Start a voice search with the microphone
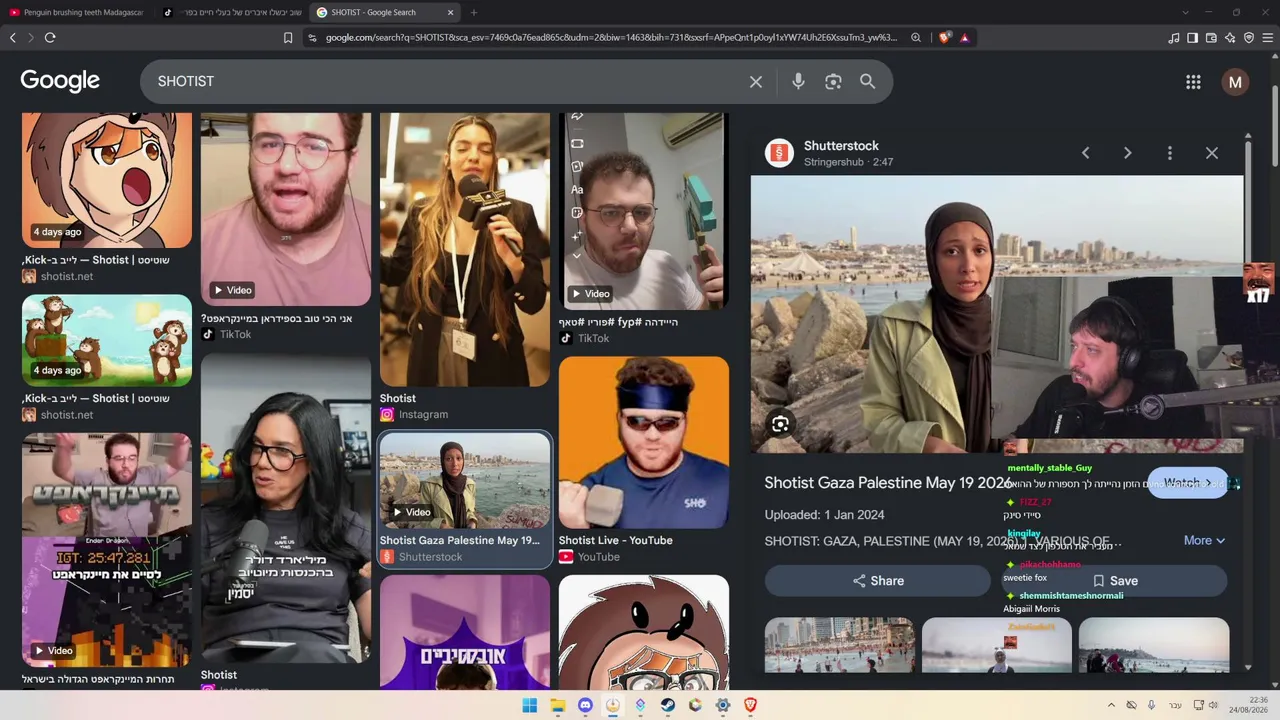 [798, 82]
